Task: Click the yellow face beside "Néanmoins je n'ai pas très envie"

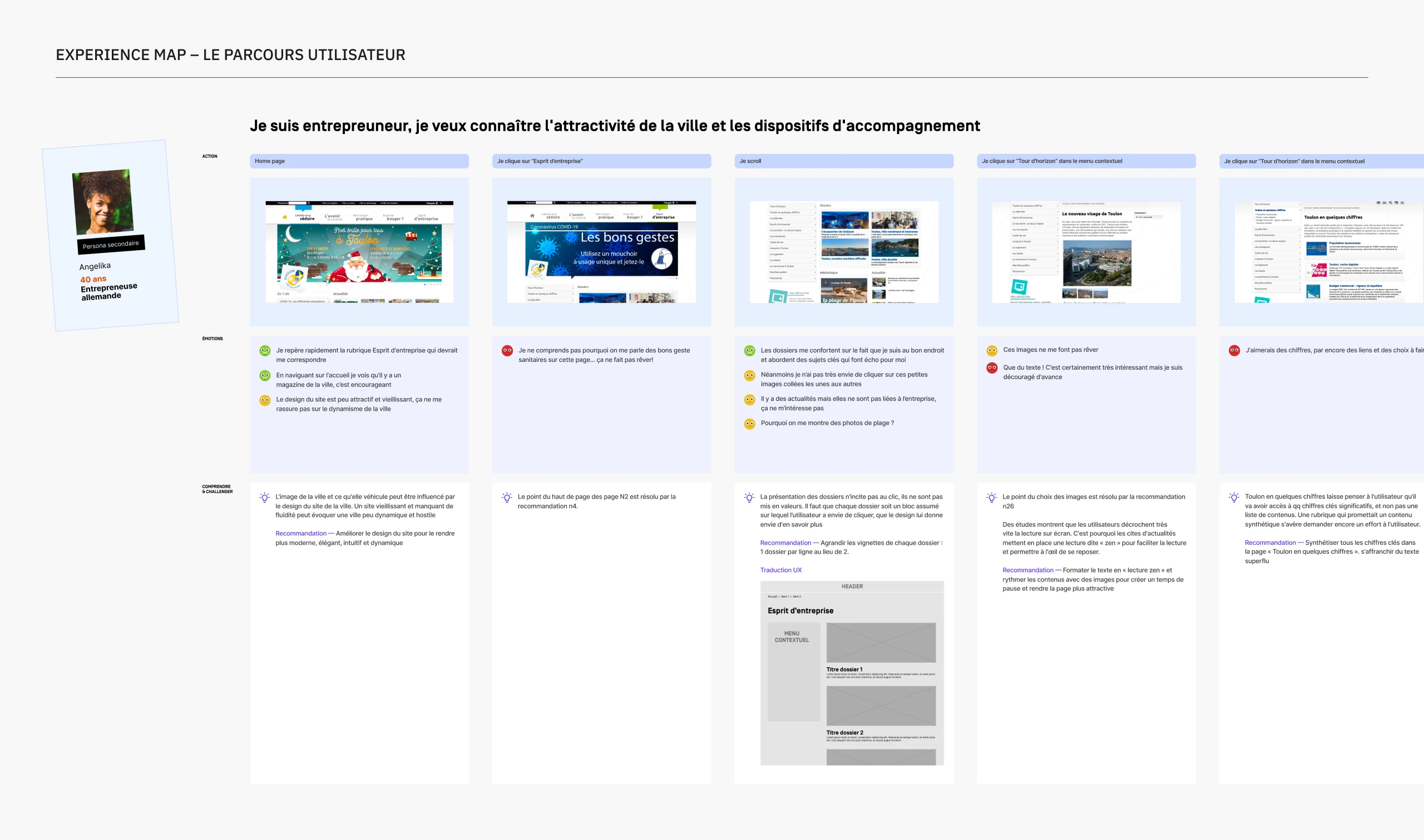Action: [x=750, y=375]
